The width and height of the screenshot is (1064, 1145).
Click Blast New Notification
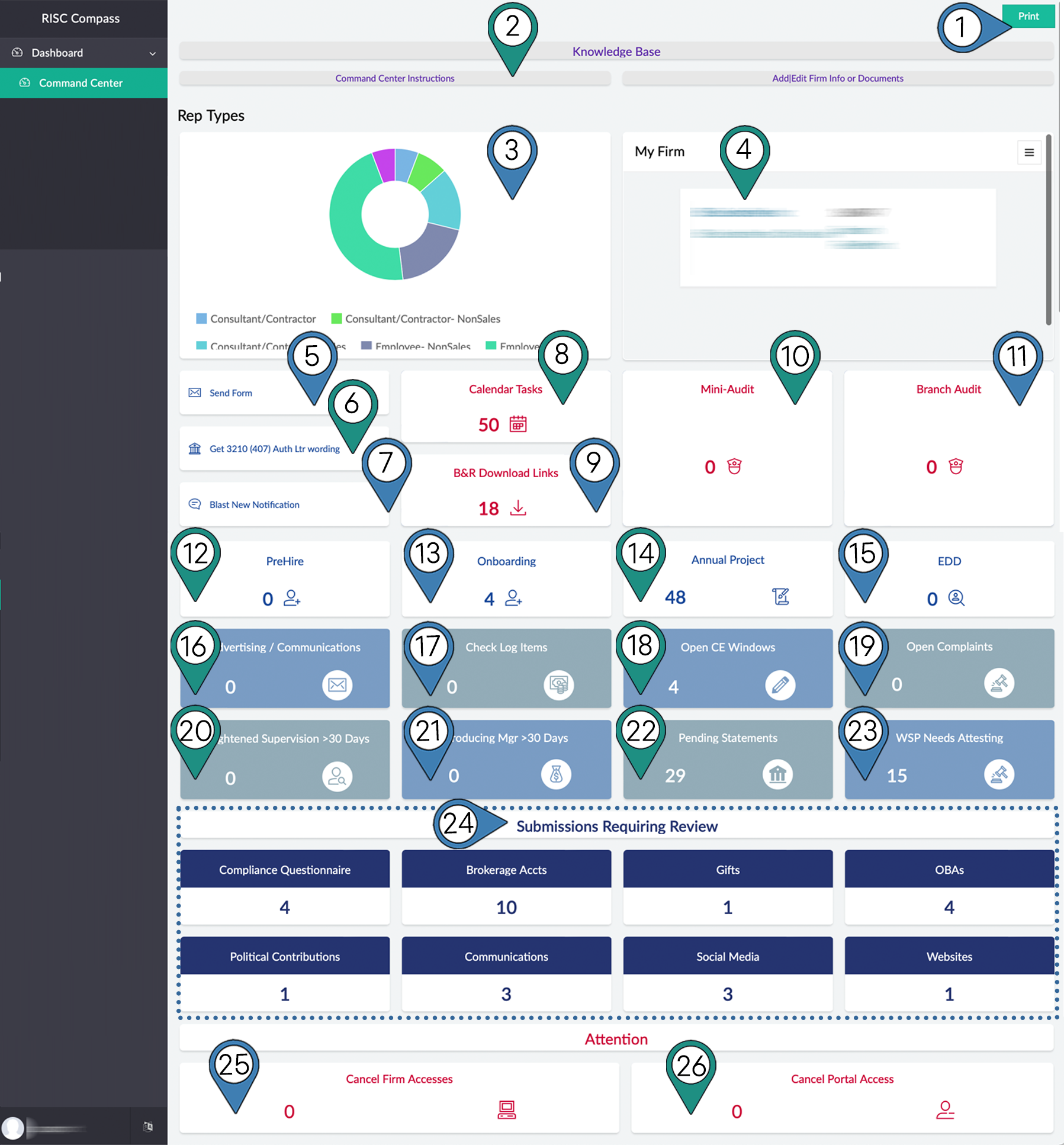click(255, 504)
